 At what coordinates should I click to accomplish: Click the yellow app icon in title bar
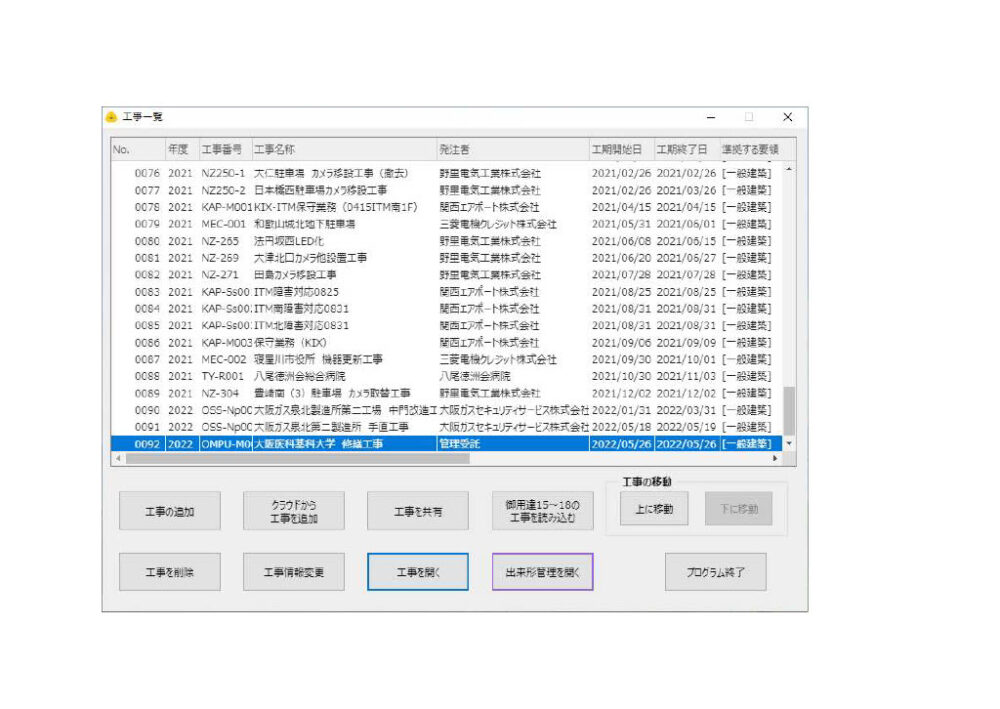point(112,117)
